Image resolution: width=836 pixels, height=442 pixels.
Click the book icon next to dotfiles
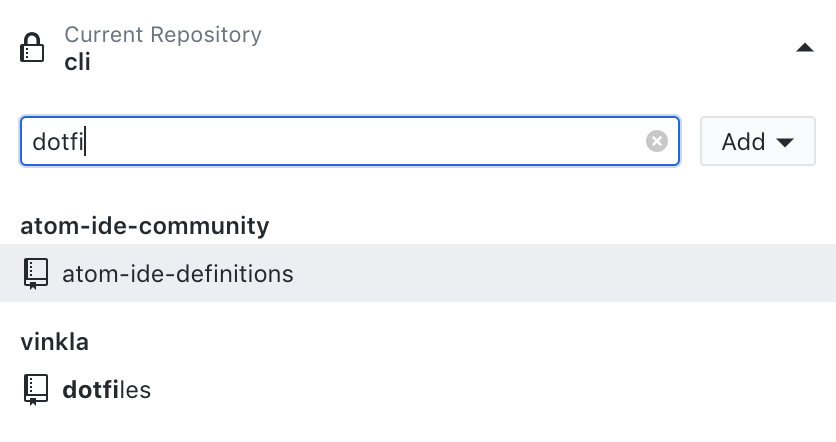click(x=36, y=389)
